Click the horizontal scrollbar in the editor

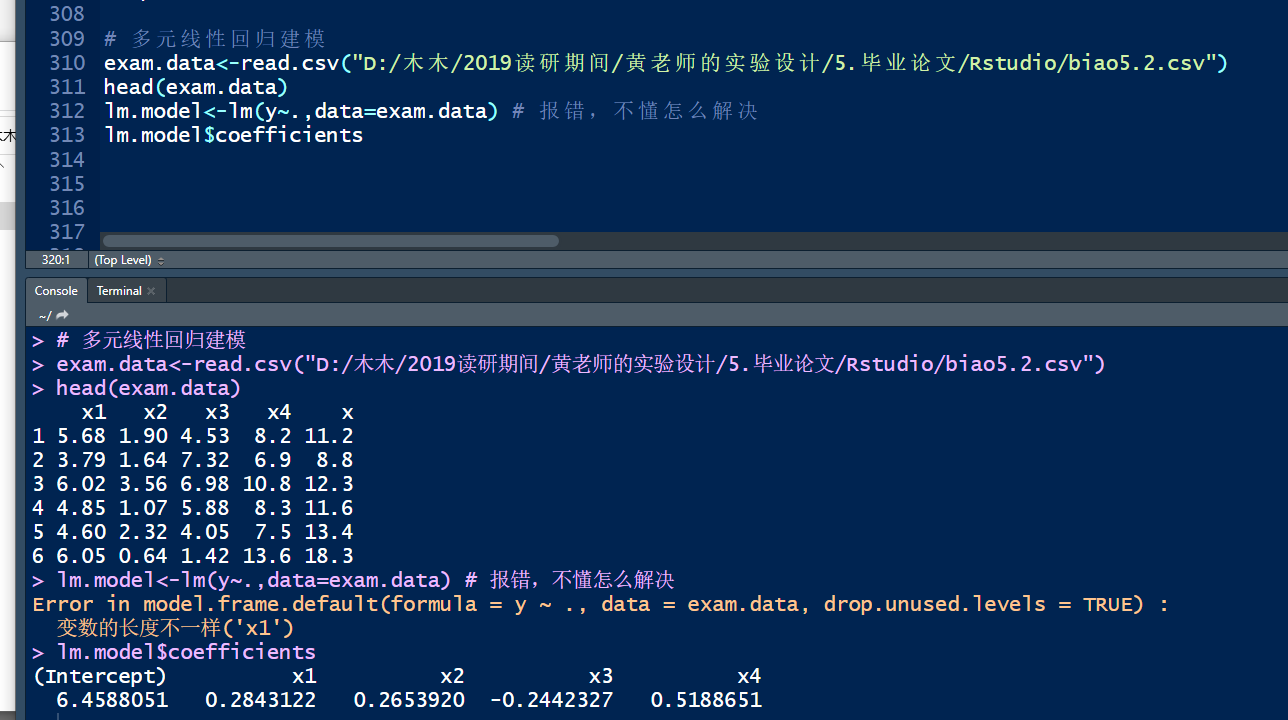[330, 241]
